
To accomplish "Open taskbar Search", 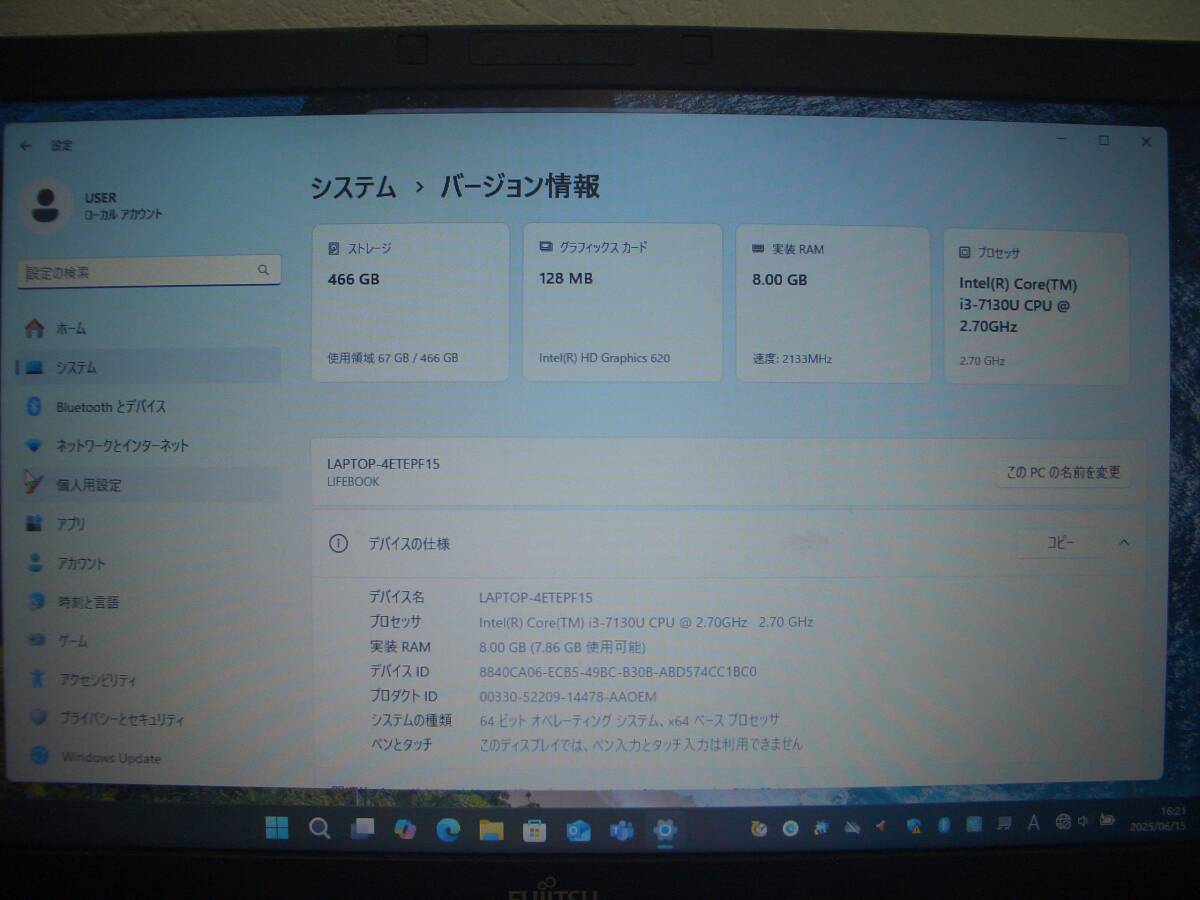I will (x=320, y=829).
